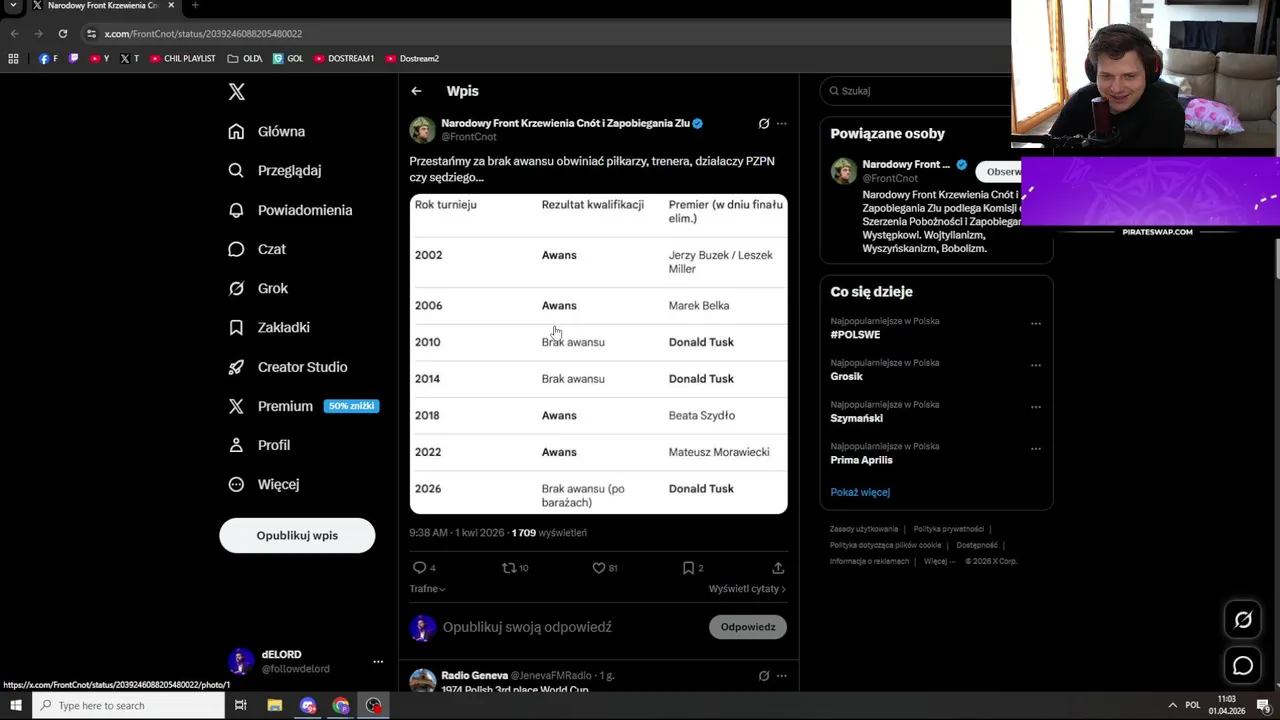Open #POLSWE trending topic
The width and height of the screenshot is (1280, 720).
(x=855, y=335)
